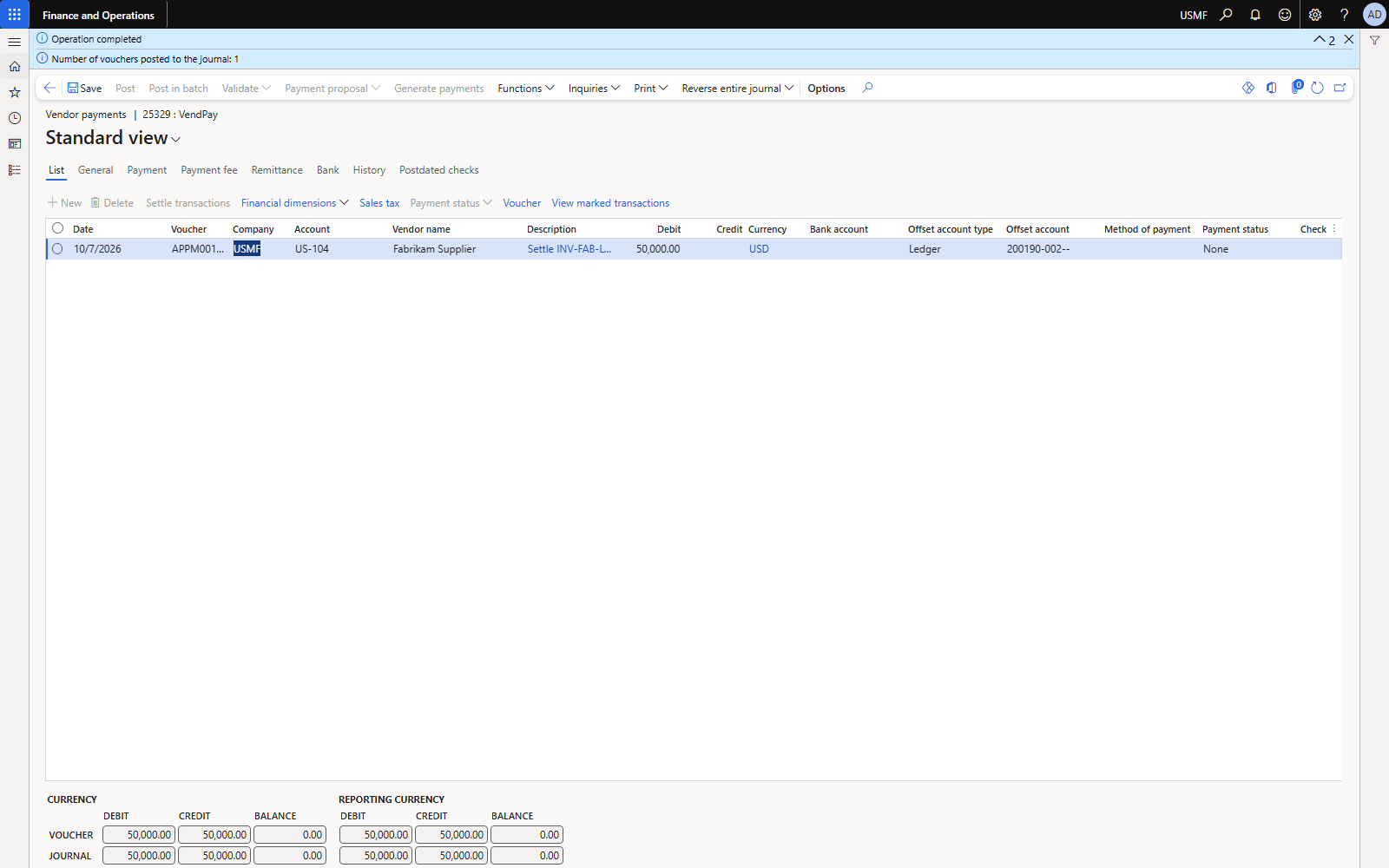Expand the Standard view selector

point(113,138)
